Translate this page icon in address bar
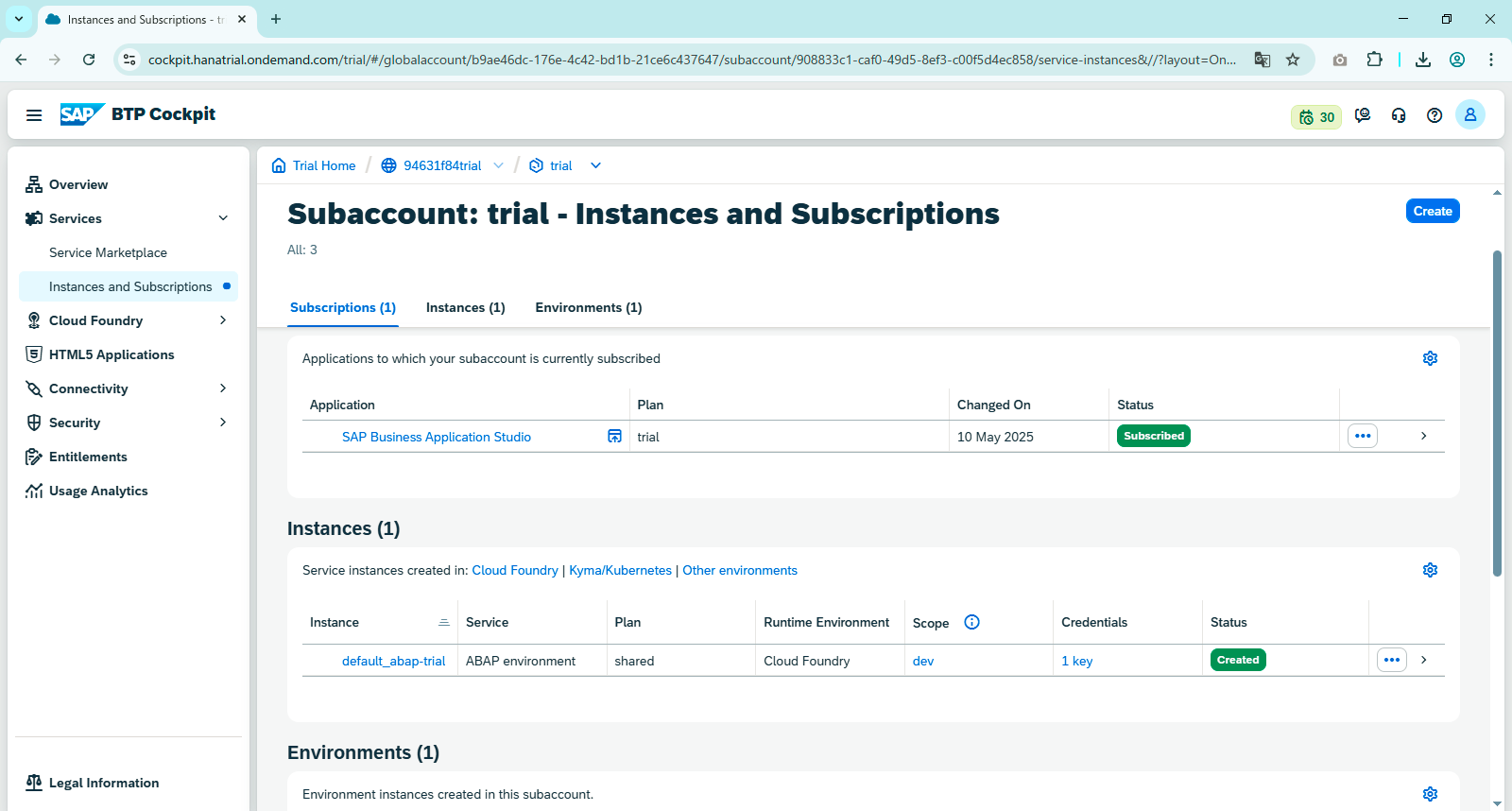The width and height of the screenshot is (1512, 811). tap(1263, 60)
